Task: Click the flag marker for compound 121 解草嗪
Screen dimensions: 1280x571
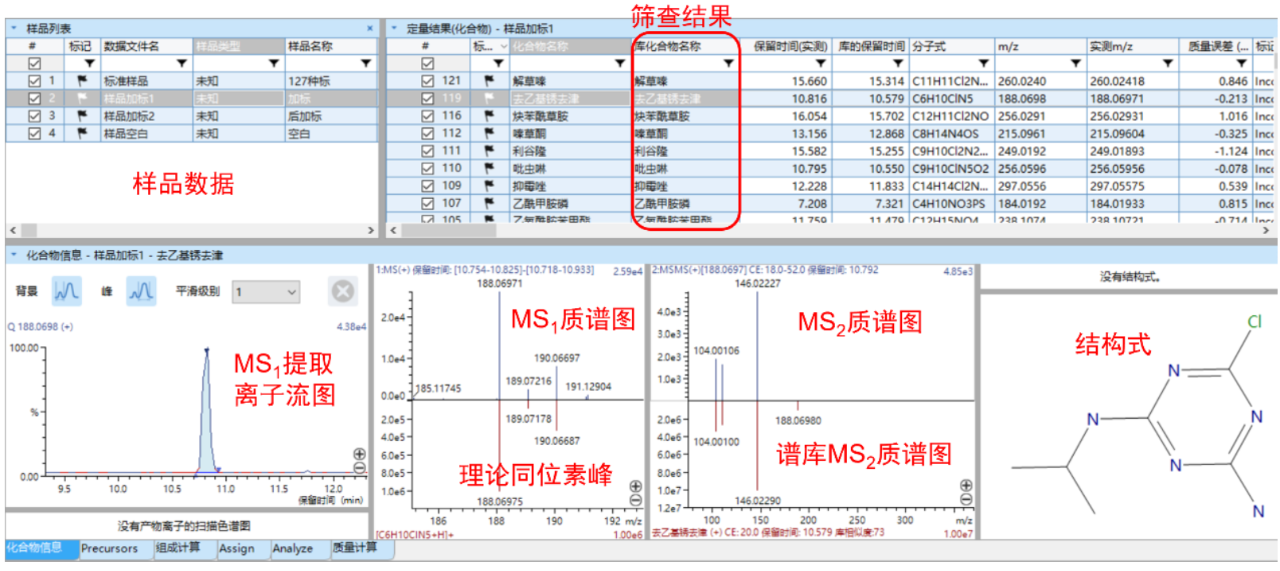Action: click(x=490, y=81)
